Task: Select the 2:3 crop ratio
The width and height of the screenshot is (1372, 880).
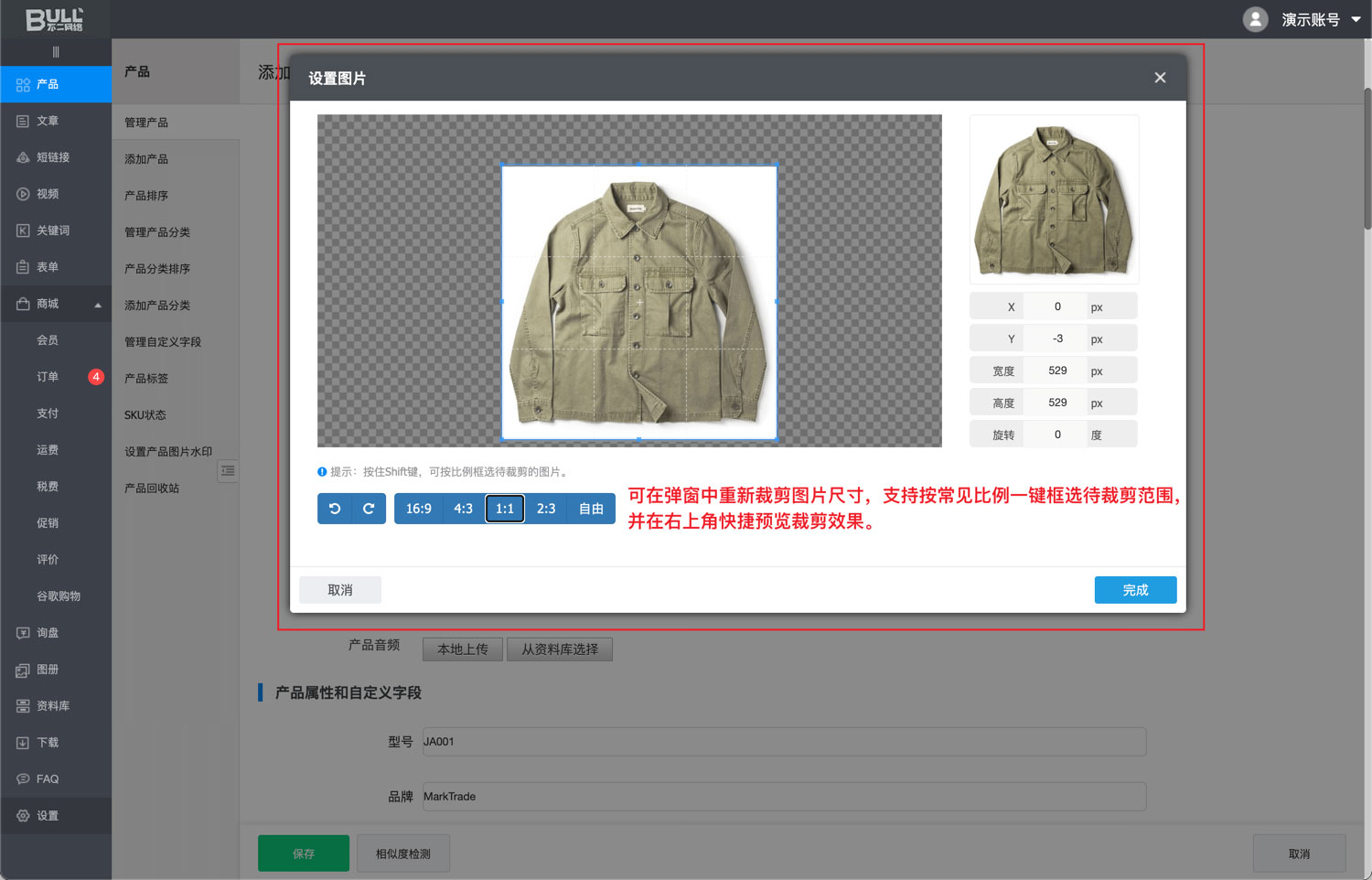Action: point(546,509)
